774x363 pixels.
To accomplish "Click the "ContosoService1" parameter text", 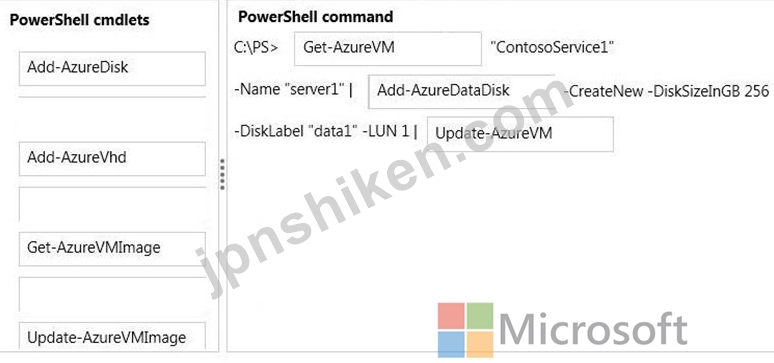I will pos(552,47).
